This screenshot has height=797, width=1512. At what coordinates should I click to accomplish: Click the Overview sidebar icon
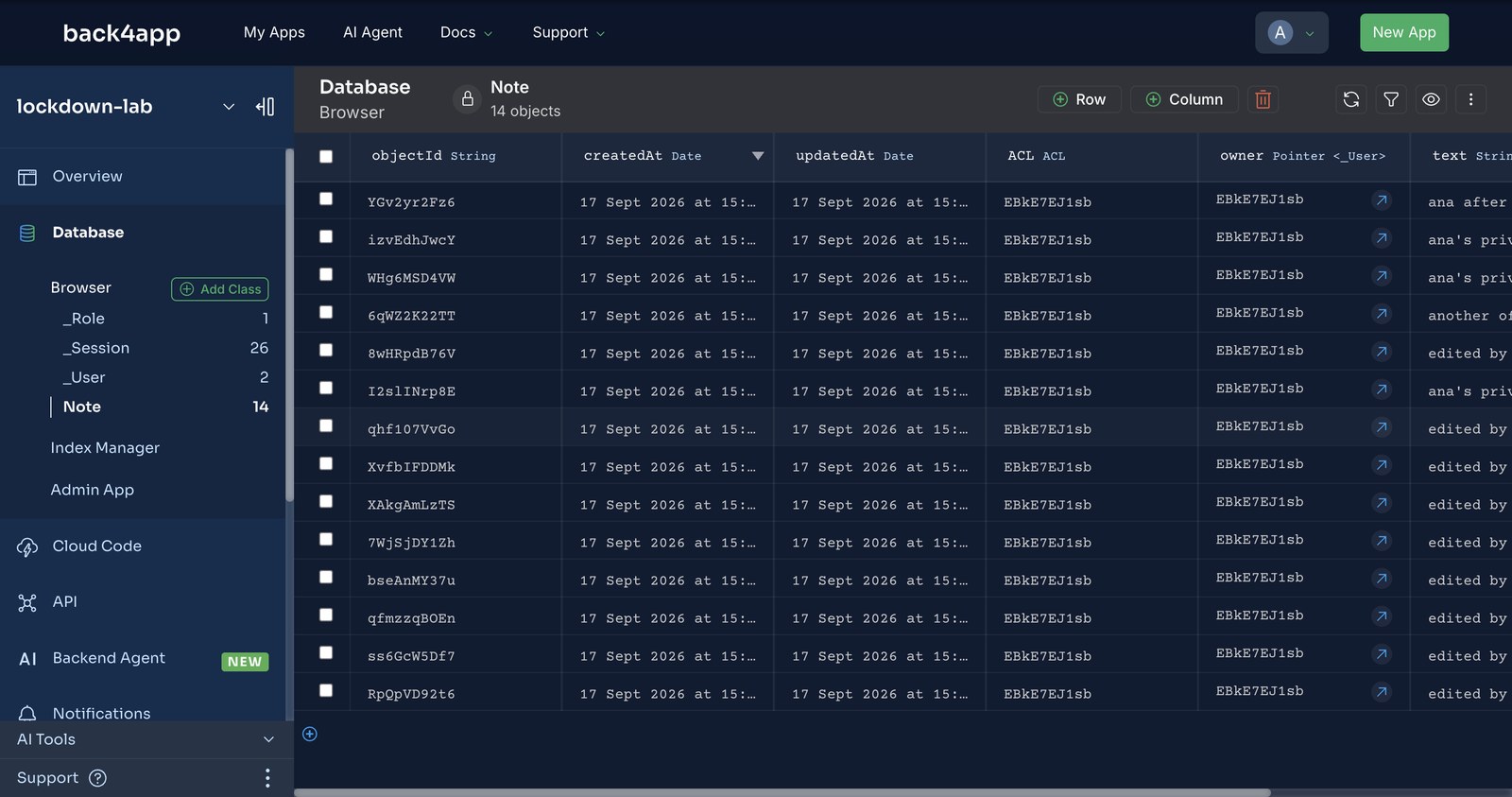27,177
